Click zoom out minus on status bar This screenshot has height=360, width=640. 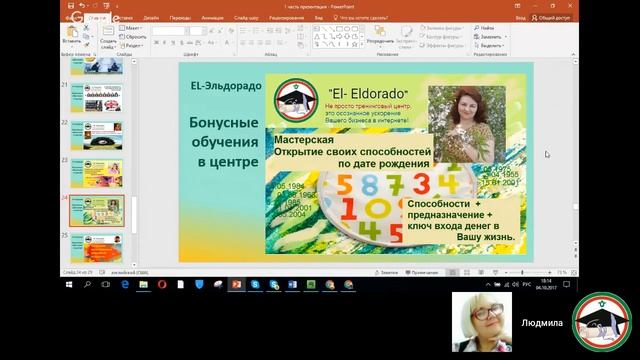506,272
